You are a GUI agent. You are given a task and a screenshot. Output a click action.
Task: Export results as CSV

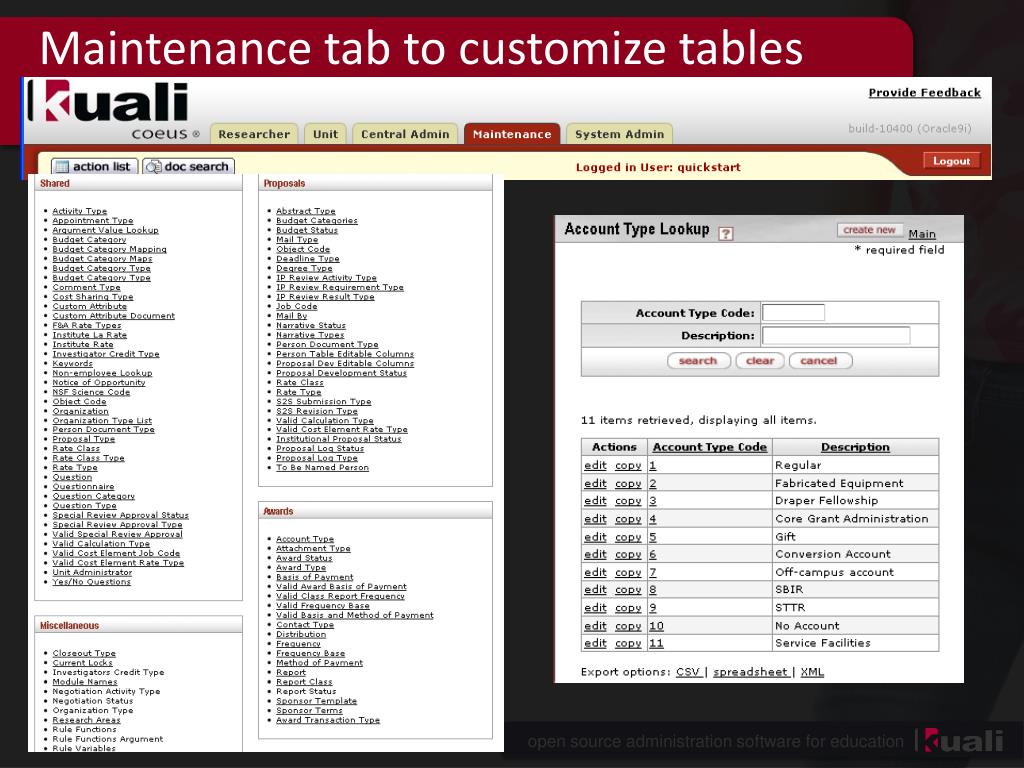coord(688,672)
